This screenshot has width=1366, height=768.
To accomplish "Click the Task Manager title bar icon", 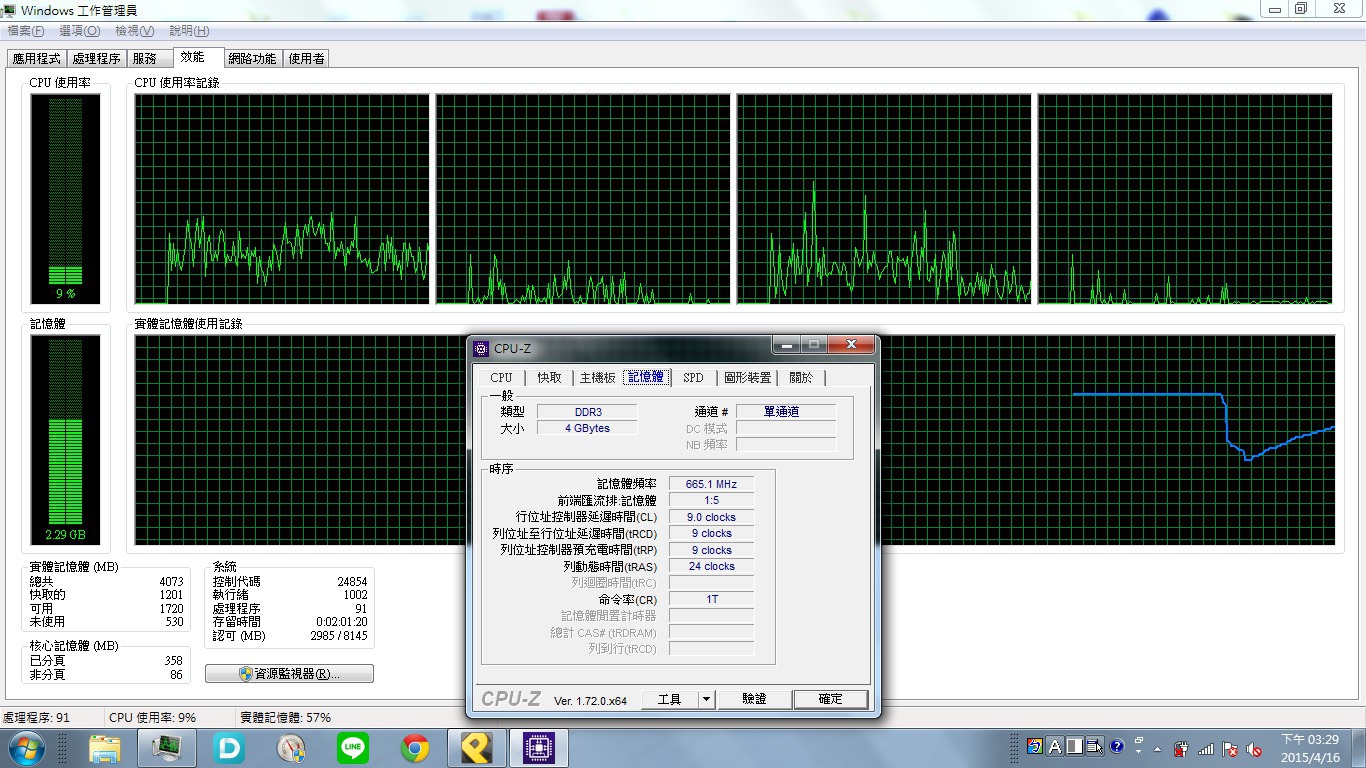I will click(x=10, y=10).
